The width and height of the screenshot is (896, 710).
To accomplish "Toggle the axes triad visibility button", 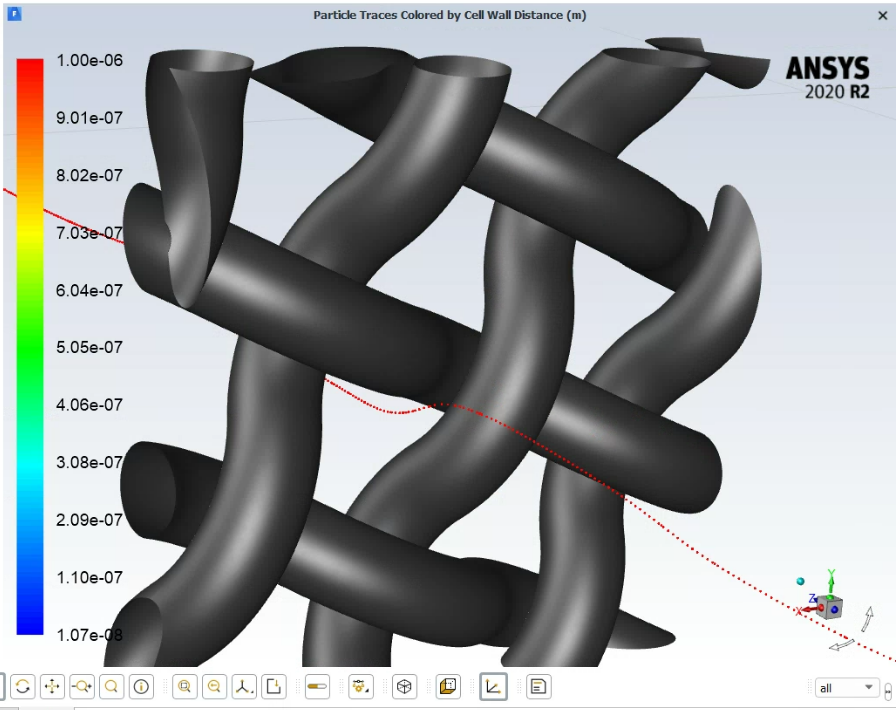I will click(x=493, y=686).
